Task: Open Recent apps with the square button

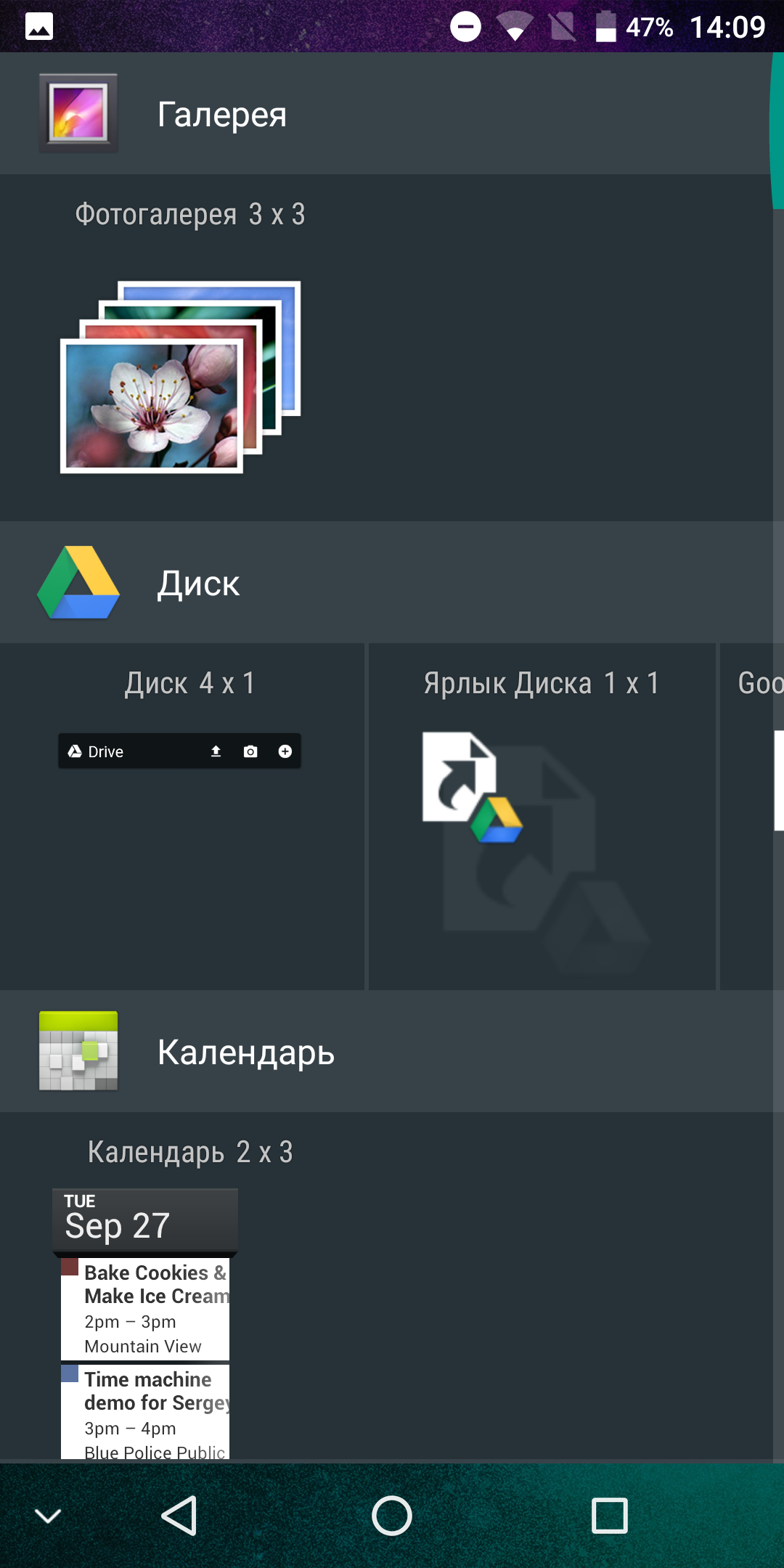Action: coord(610,1516)
